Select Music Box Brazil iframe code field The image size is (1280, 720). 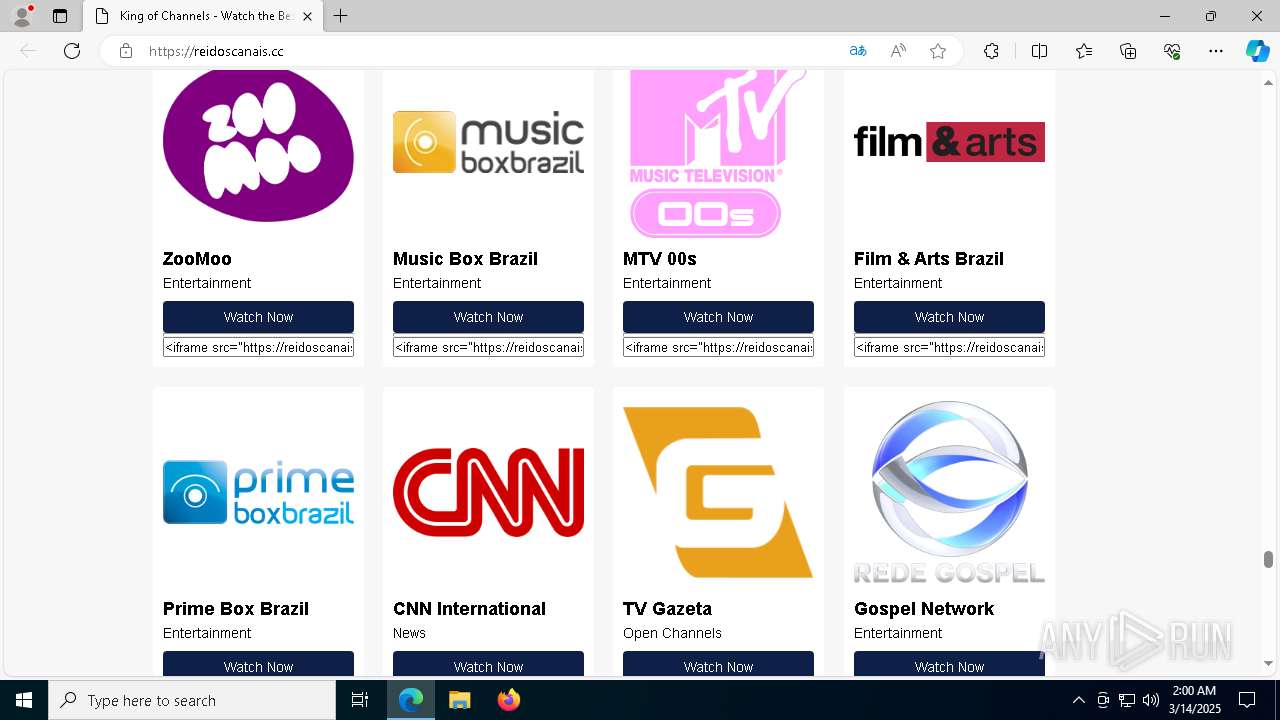coord(488,347)
